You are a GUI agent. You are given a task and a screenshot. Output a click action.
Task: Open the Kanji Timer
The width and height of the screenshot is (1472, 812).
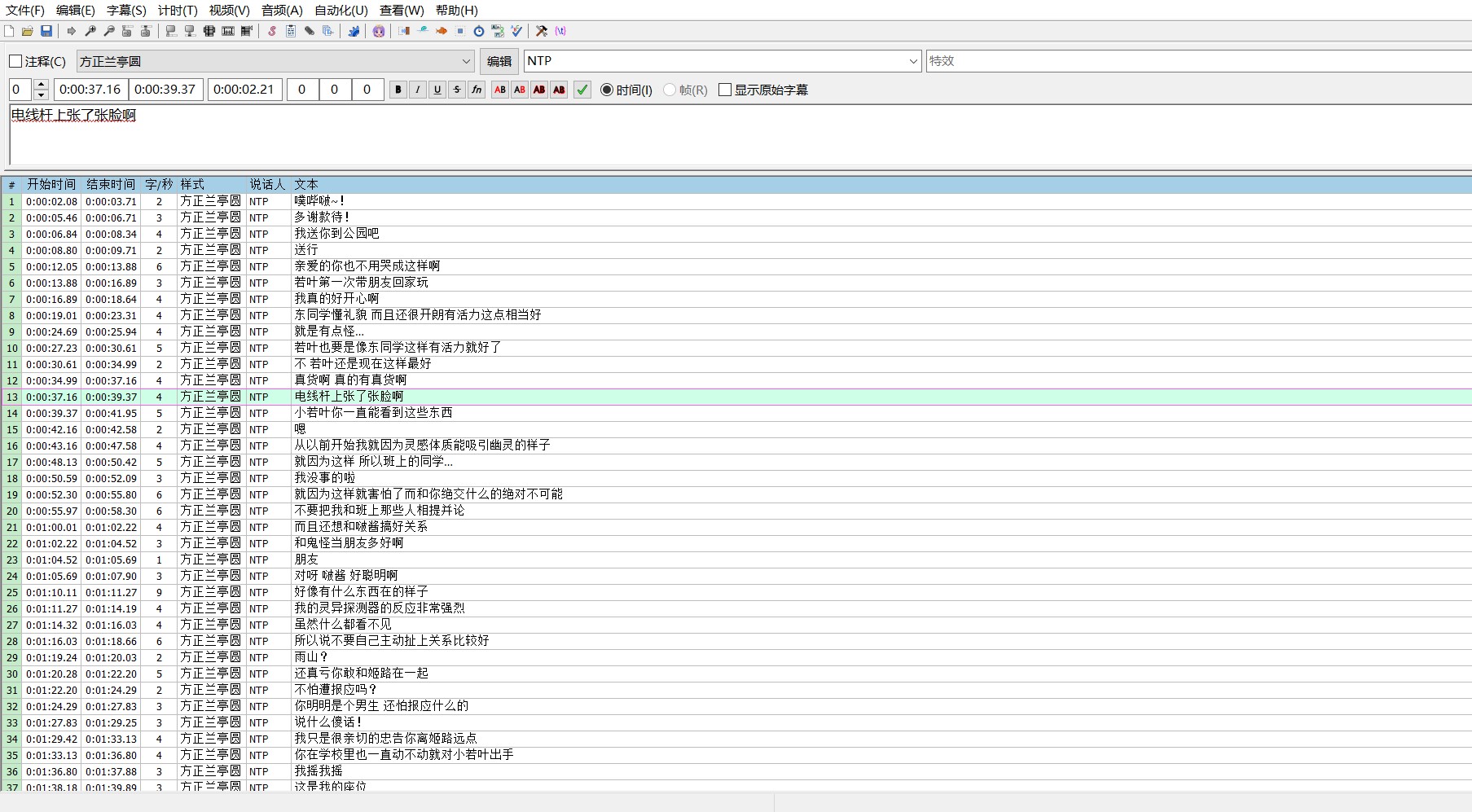498,31
